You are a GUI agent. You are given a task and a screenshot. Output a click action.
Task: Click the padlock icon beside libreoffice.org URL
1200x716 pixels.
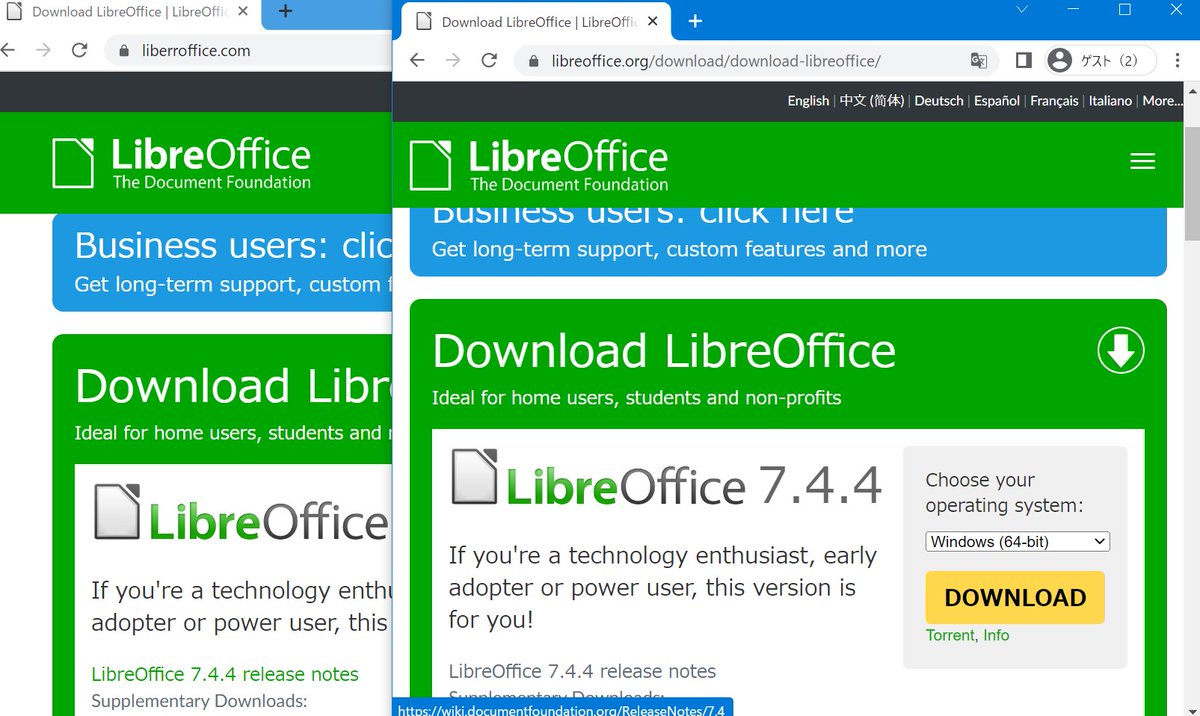pos(534,61)
